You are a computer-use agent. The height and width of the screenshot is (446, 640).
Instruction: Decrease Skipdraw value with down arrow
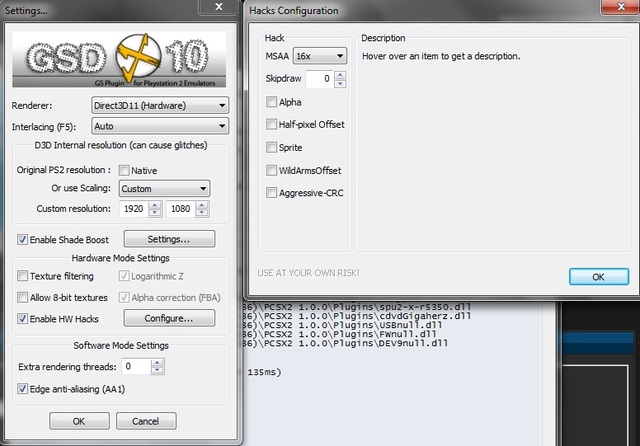[340, 83]
